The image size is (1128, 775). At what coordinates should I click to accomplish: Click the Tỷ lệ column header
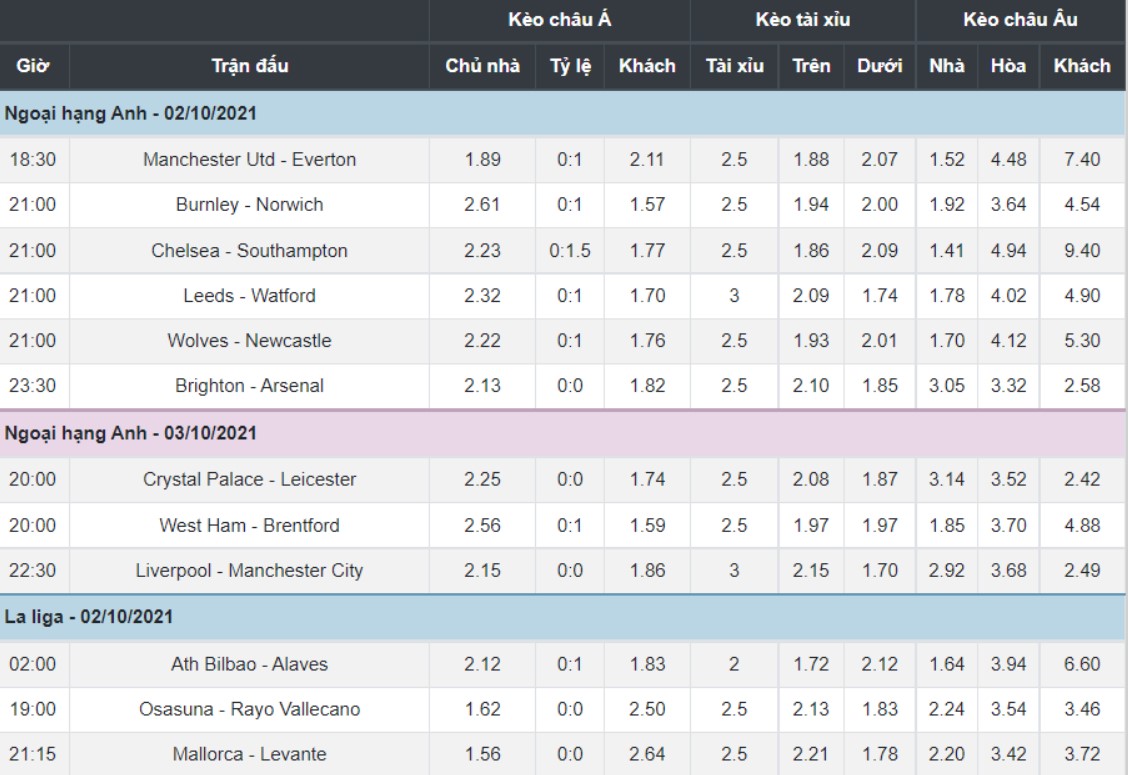point(570,65)
